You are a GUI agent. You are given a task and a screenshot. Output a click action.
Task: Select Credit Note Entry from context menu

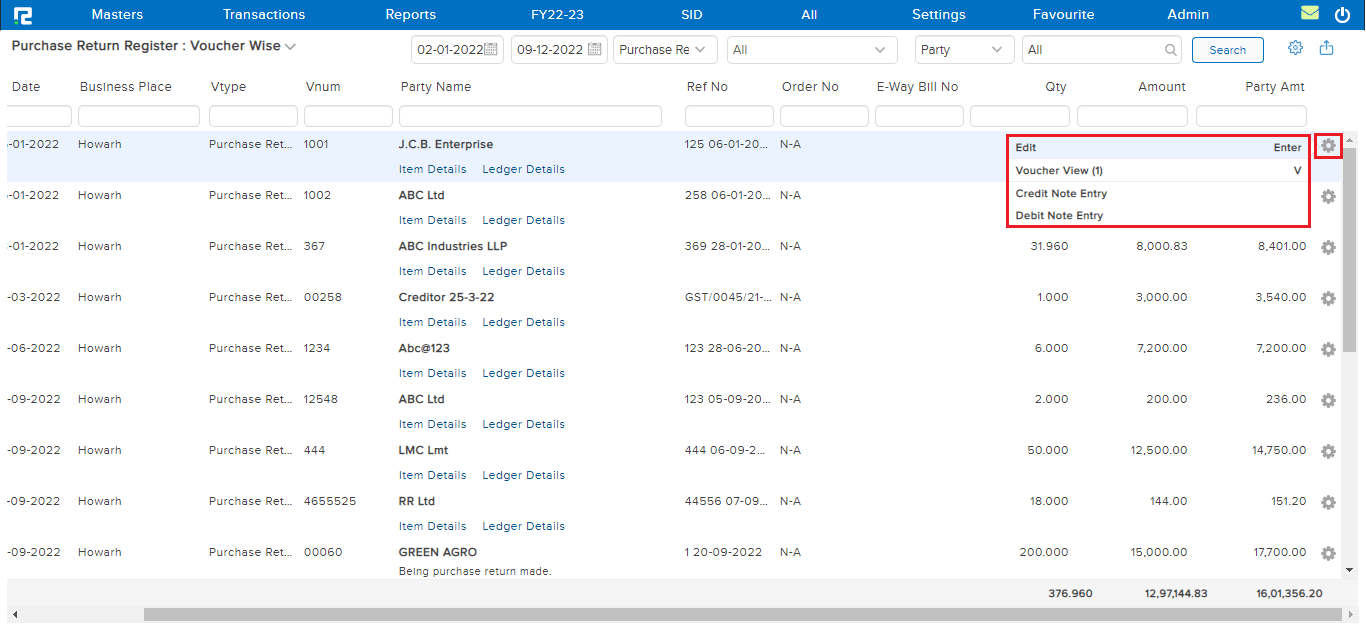point(1061,194)
